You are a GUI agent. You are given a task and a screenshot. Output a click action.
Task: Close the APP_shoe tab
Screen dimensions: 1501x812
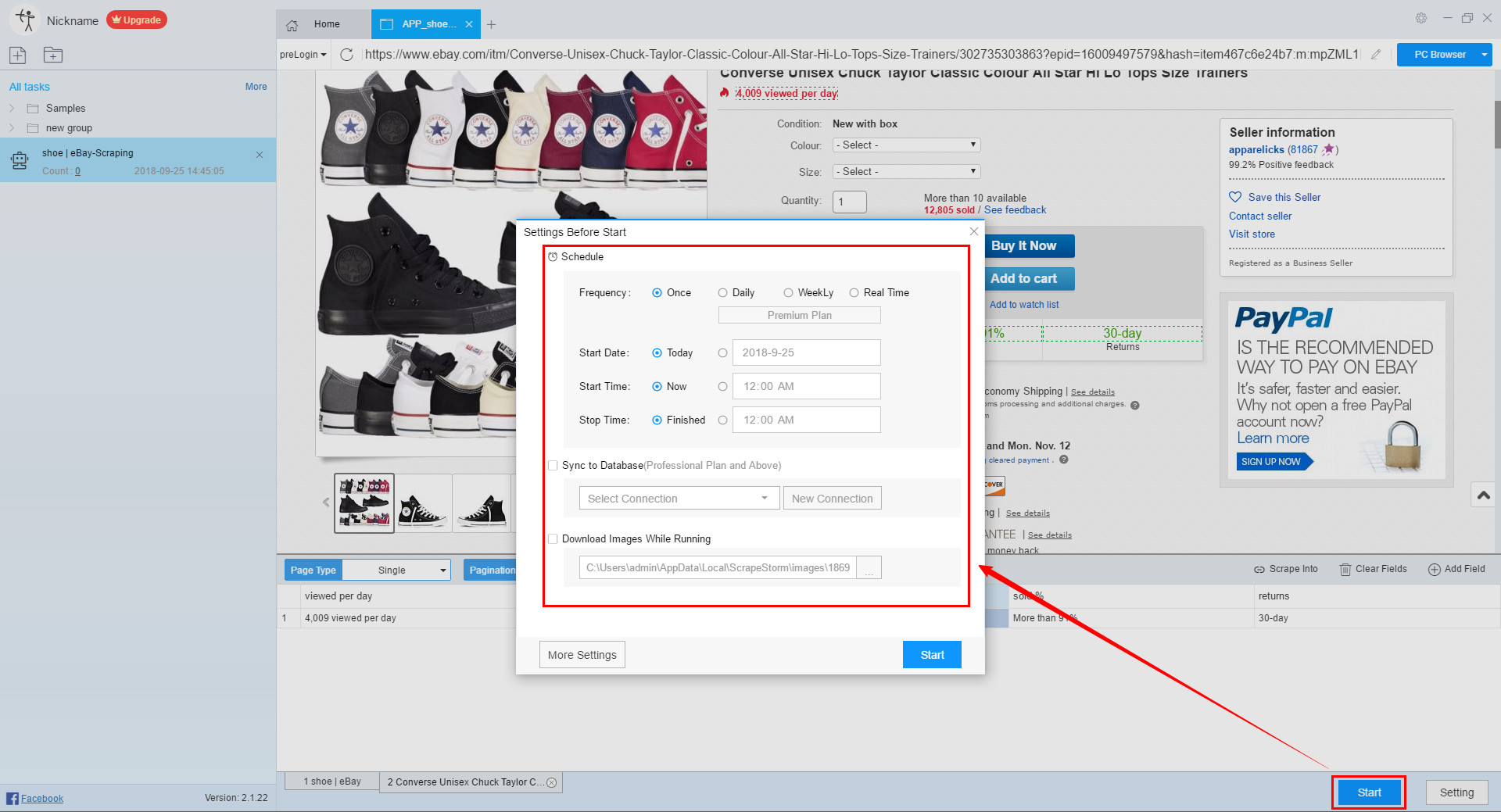469,24
